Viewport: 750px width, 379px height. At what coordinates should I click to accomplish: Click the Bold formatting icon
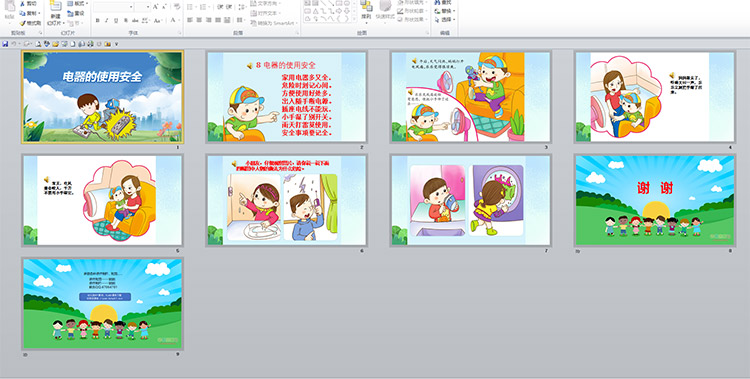98,20
